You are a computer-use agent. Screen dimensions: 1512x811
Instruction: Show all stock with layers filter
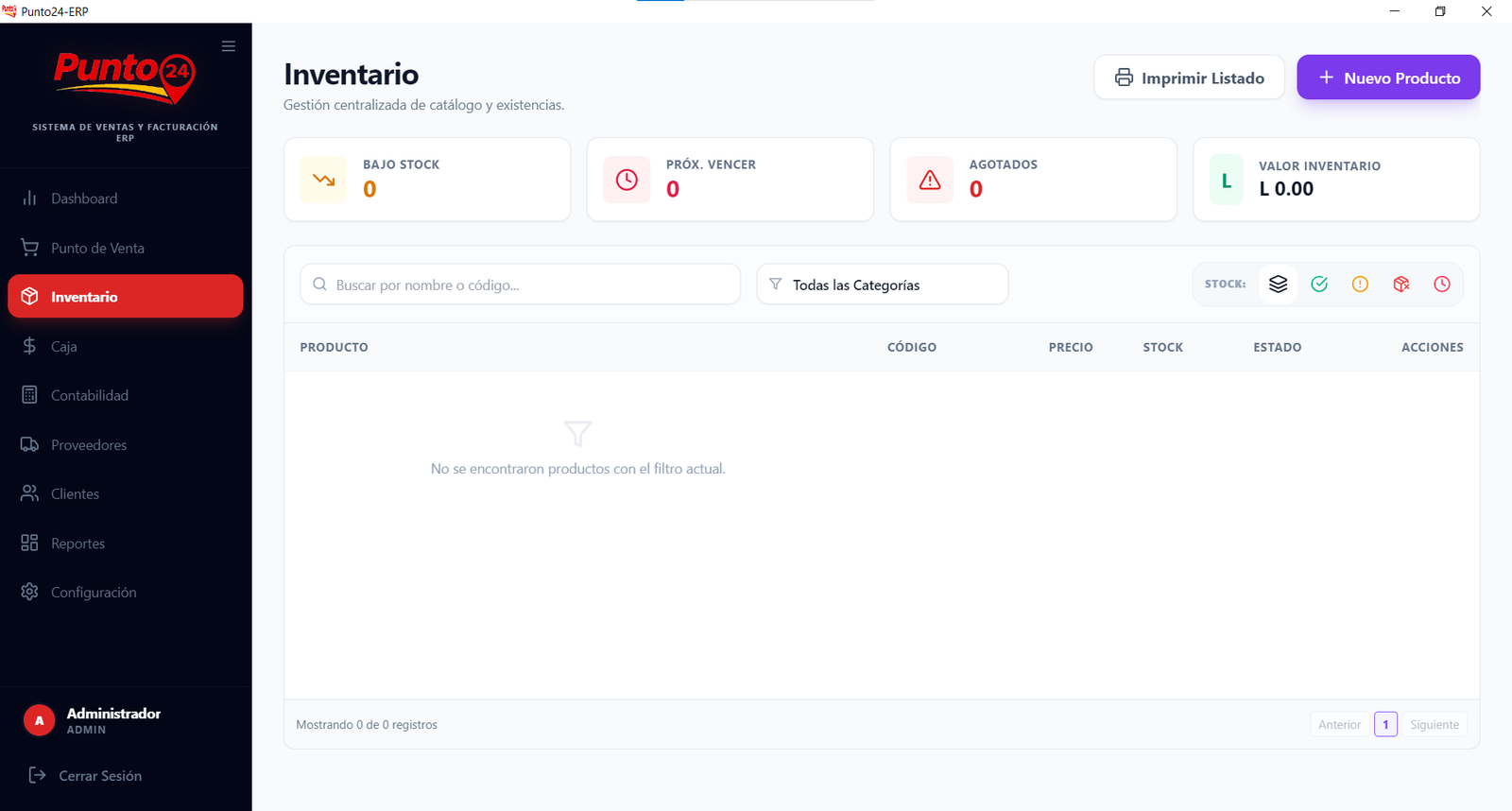[x=1279, y=284]
